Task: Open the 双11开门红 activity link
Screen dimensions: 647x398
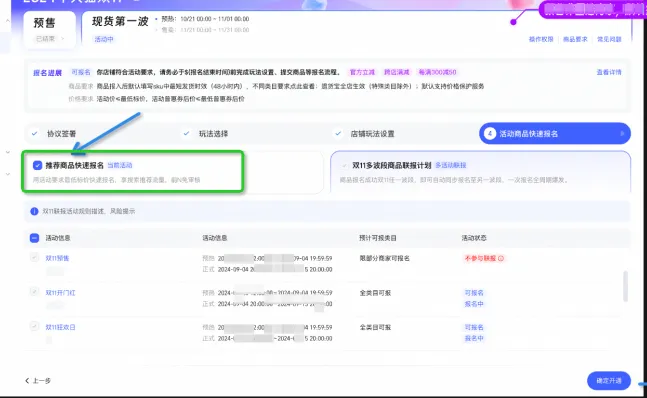Action: coord(60,293)
